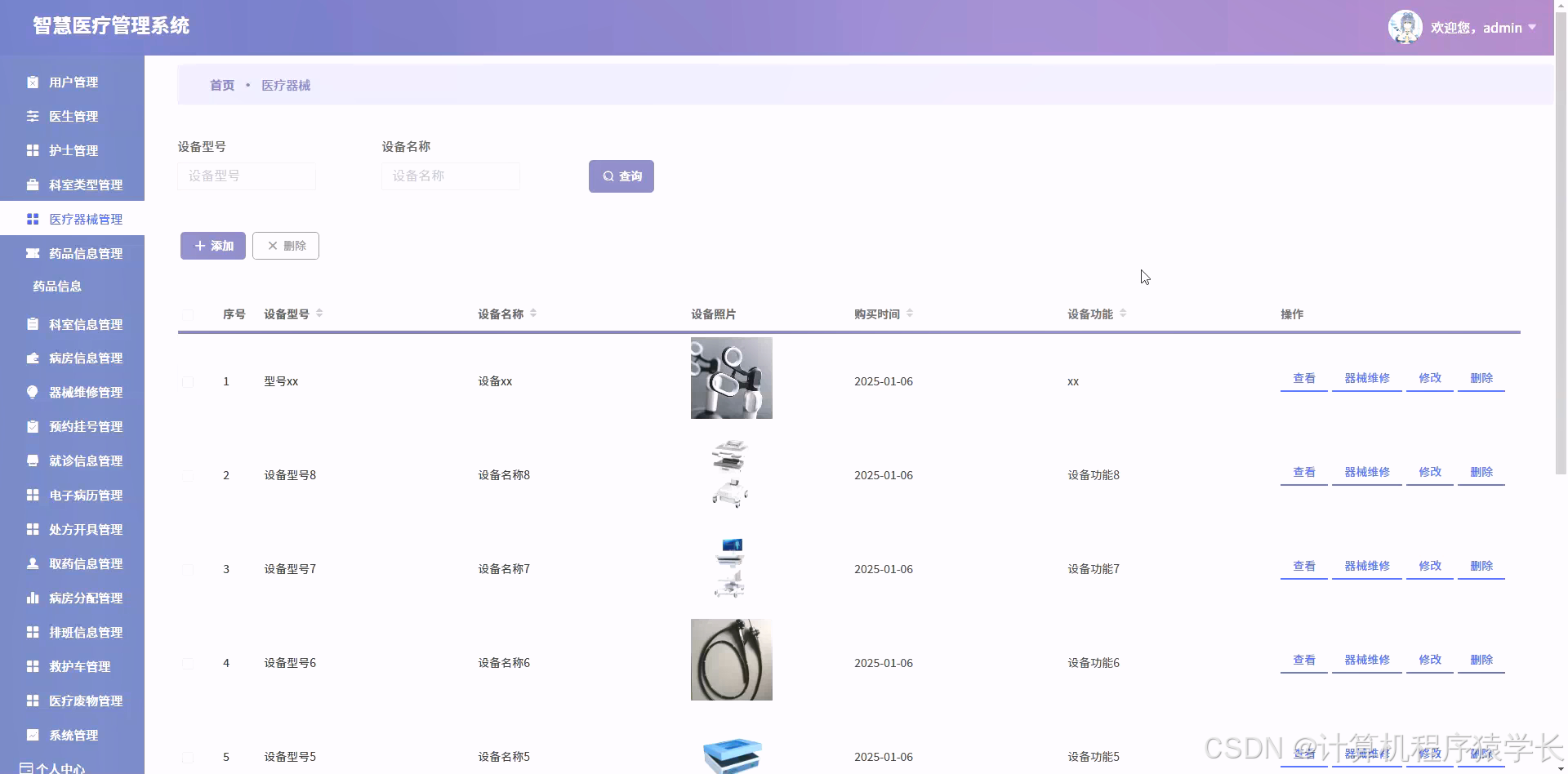Click the 用户管理 sidebar icon
This screenshot has height=774, width=1568.
click(x=33, y=82)
